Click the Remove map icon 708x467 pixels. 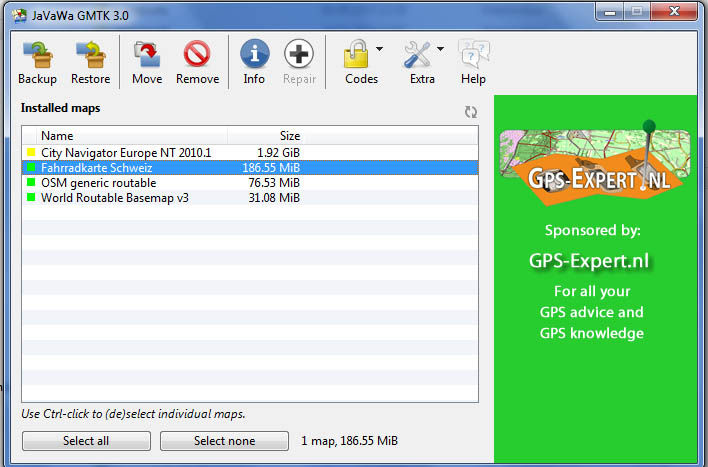click(x=197, y=56)
